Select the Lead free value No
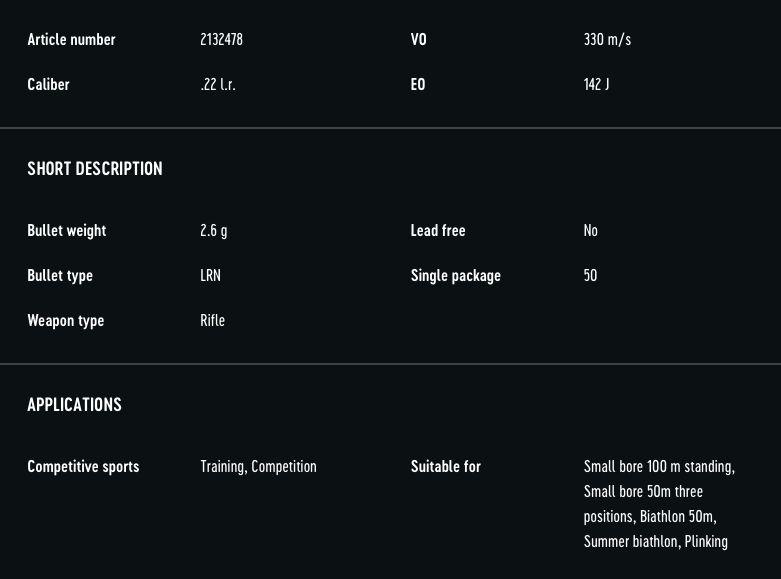This screenshot has height=579, width=781. [590, 230]
